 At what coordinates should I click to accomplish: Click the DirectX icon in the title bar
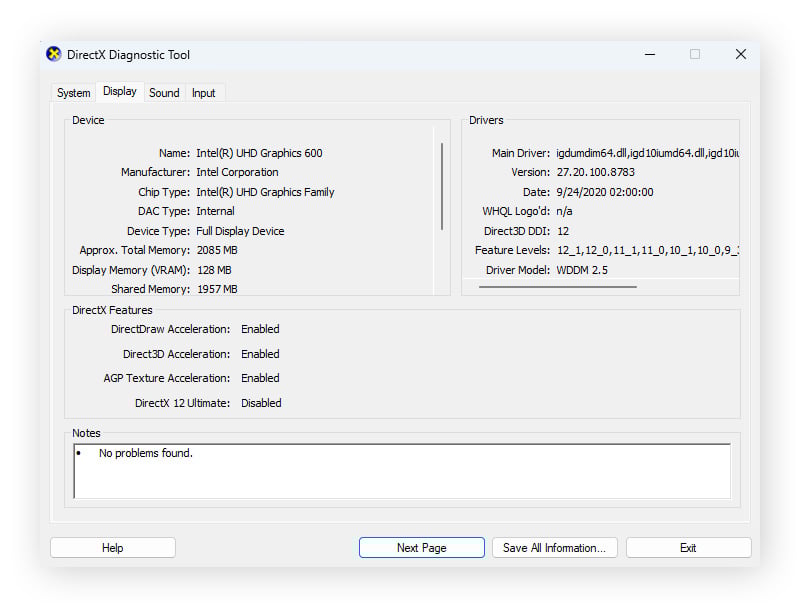52,54
